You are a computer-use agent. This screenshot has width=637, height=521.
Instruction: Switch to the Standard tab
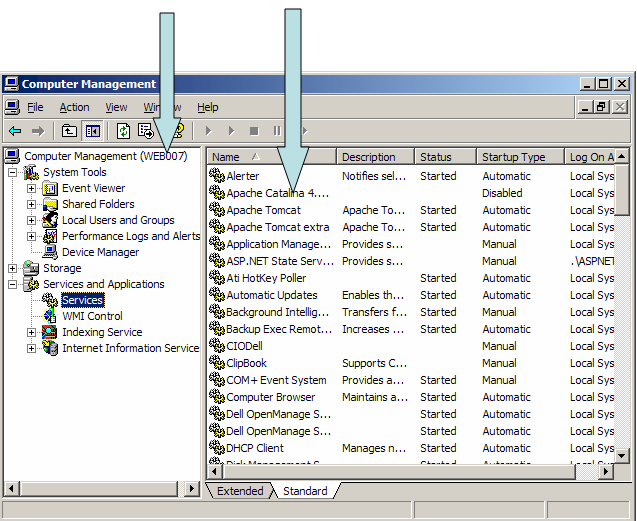pos(305,491)
